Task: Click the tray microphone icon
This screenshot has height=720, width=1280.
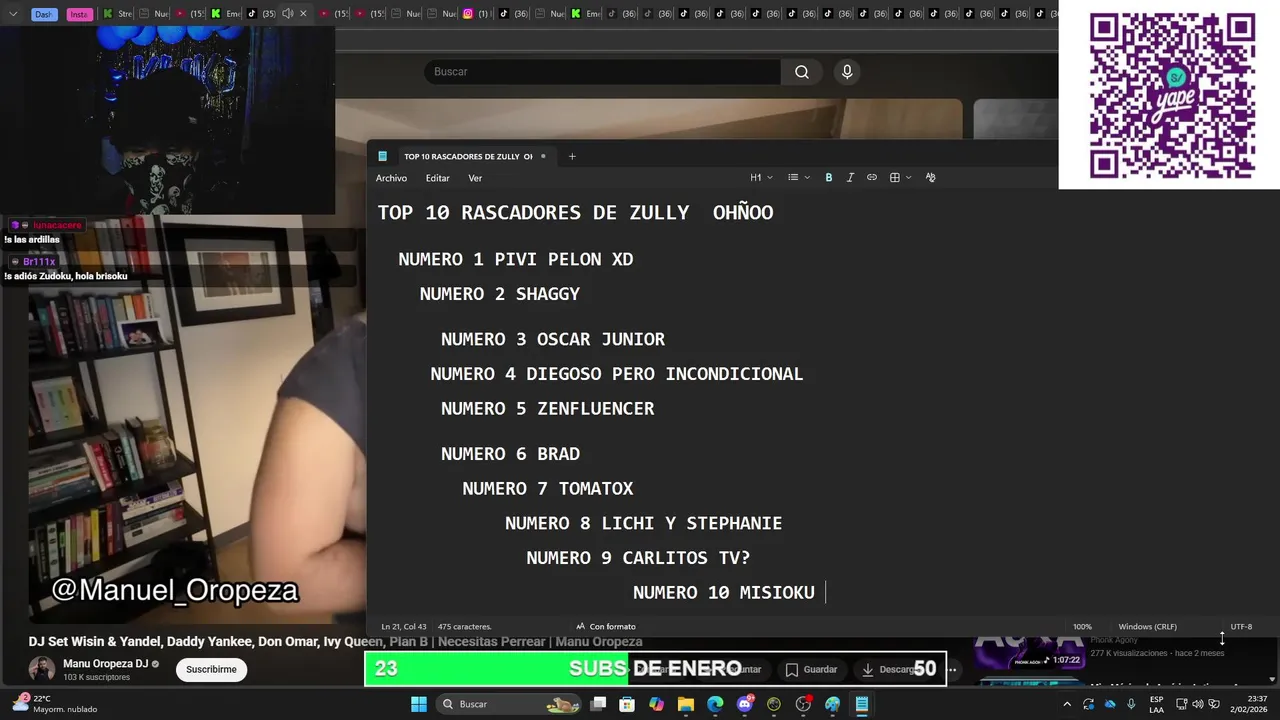Action: click(1131, 704)
